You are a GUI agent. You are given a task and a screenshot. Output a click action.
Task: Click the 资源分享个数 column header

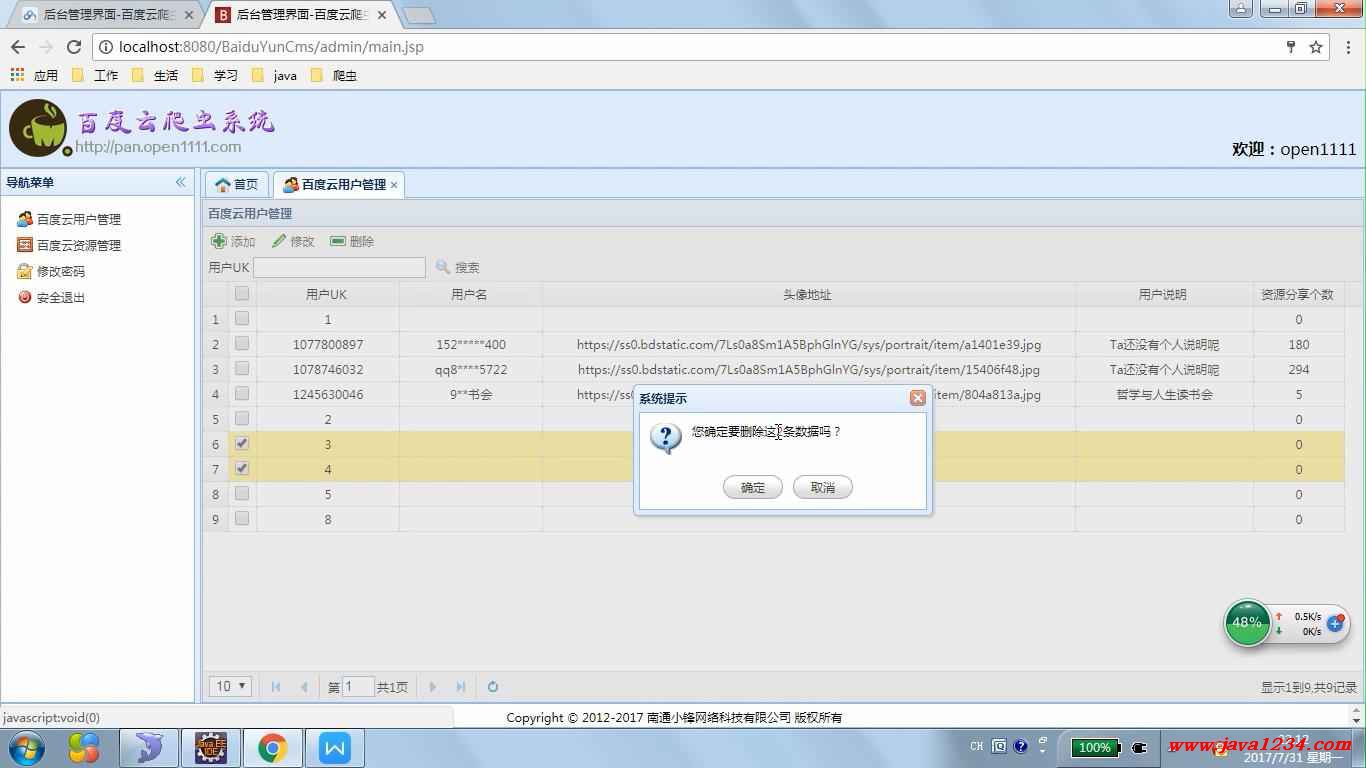[x=1298, y=294]
